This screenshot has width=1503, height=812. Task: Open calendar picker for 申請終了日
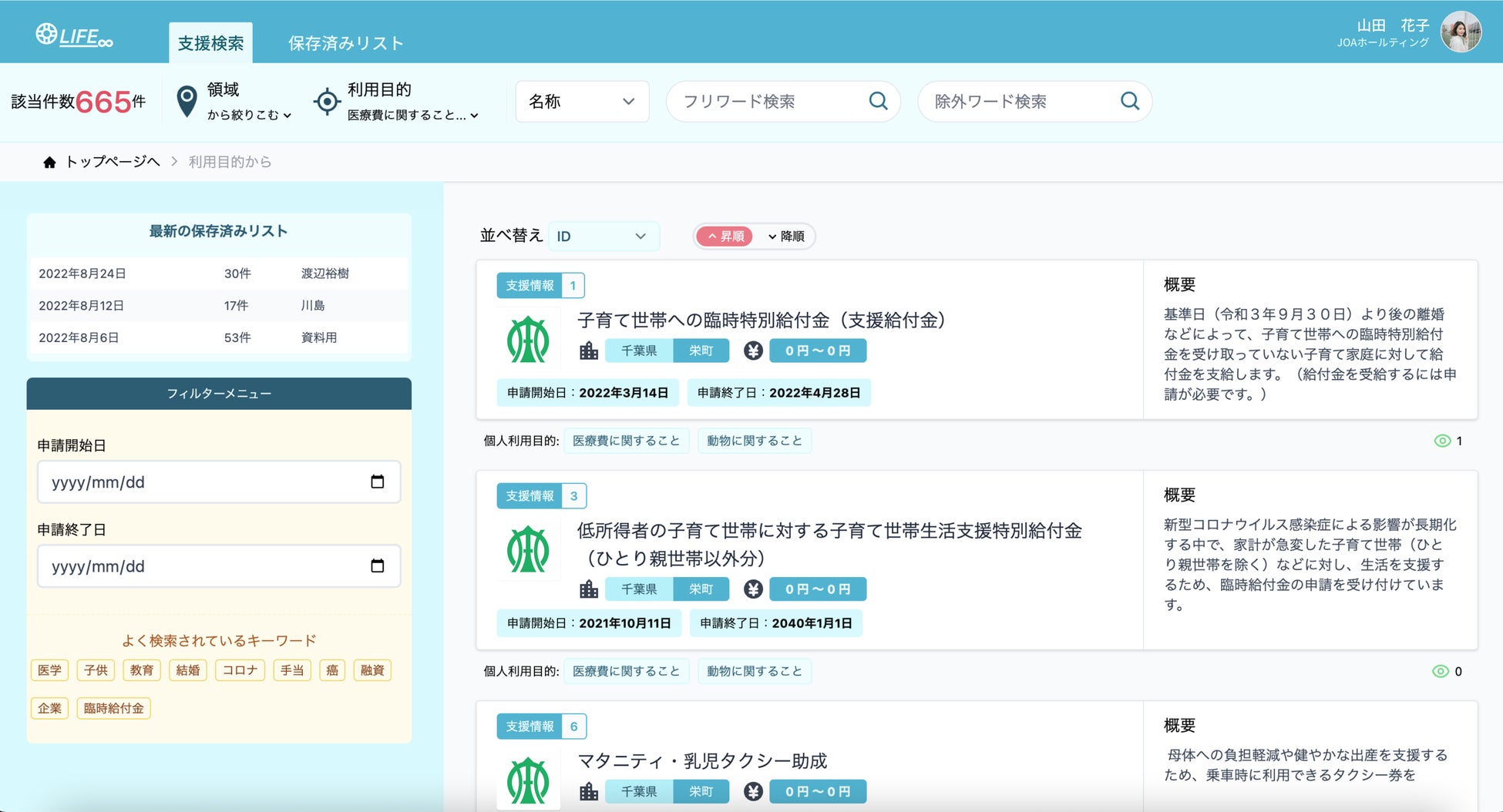pyautogui.click(x=377, y=565)
